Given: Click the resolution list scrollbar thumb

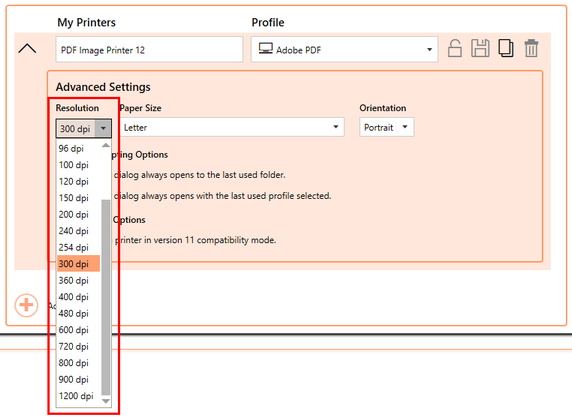Looking at the screenshot, I should click(106, 297).
